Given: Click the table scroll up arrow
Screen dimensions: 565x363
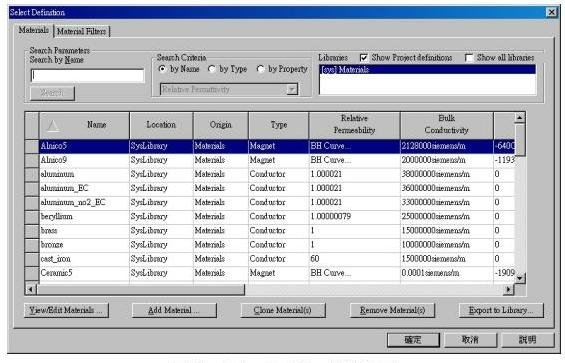Looking at the screenshot, I should 520,118.
